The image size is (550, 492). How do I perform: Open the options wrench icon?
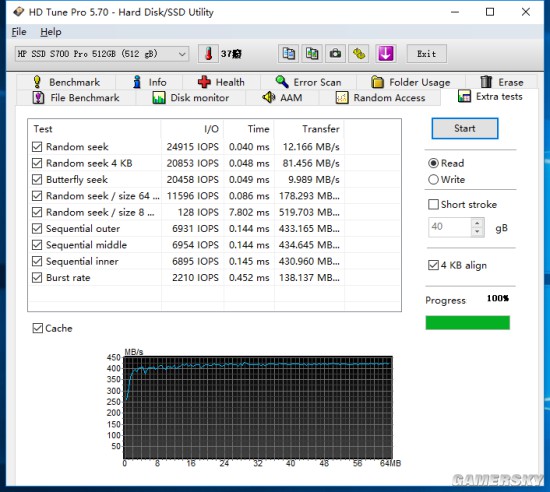pos(358,54)
